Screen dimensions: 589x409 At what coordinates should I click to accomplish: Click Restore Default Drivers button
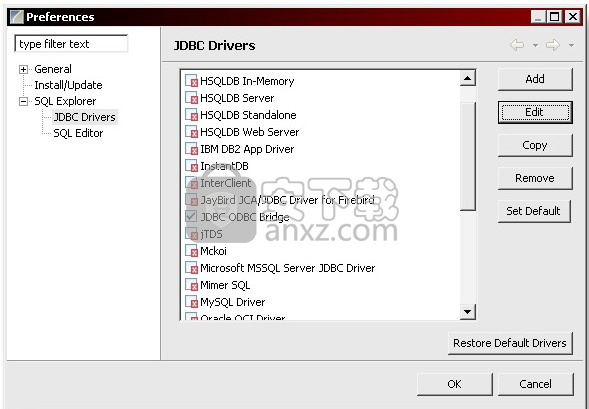(510, 343)
